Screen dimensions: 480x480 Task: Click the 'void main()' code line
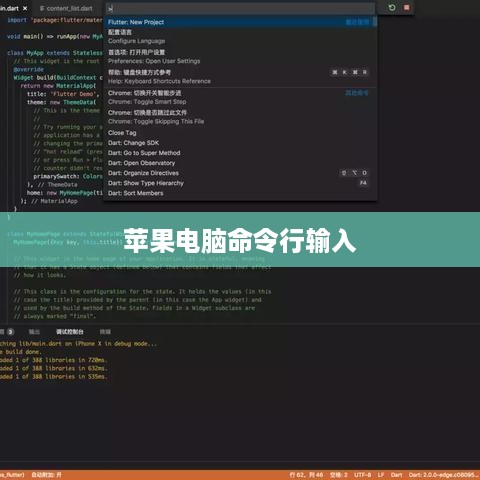[x=55, y=36]
